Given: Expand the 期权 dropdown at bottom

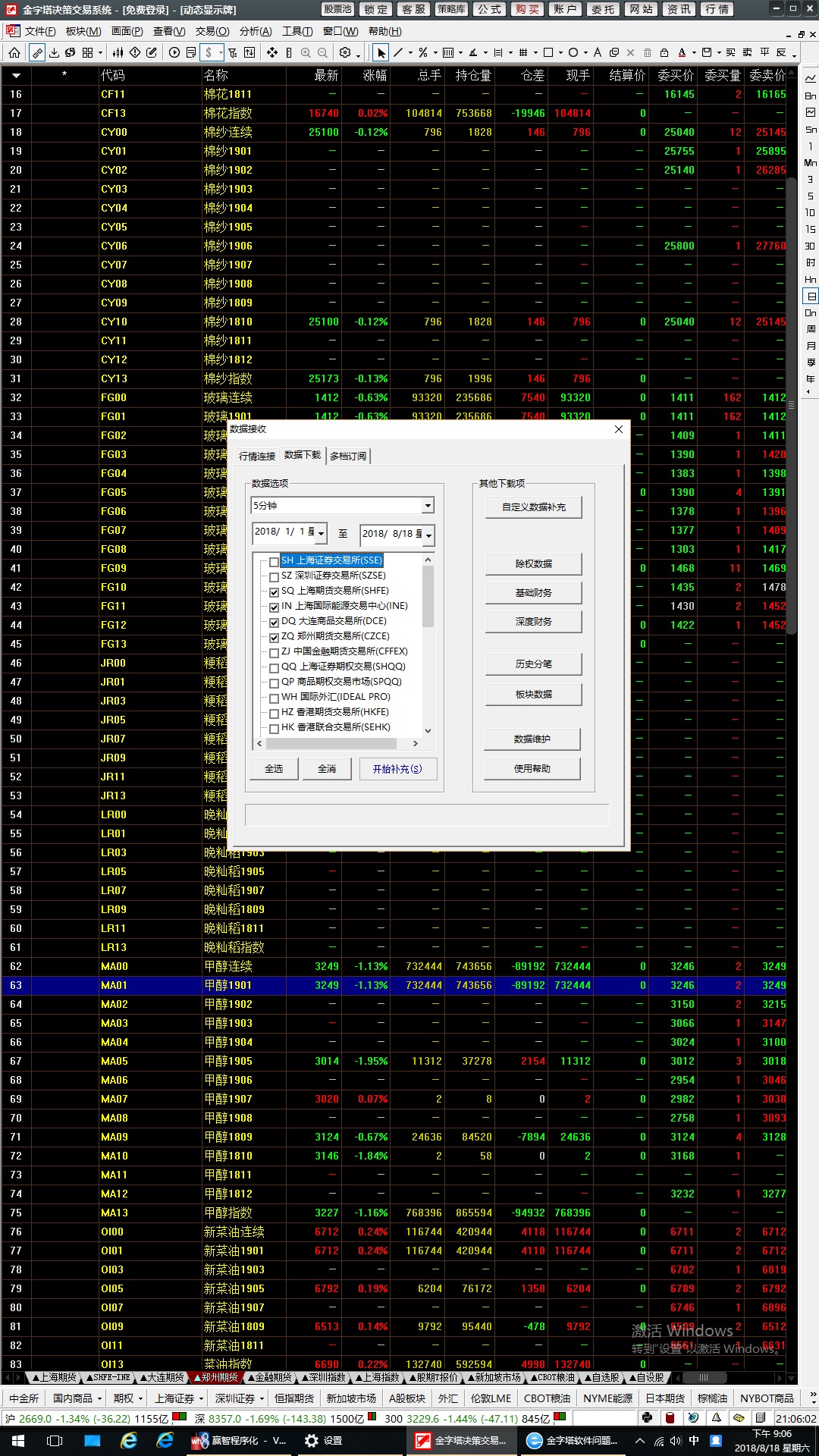Looking at the screenshot, I should pos(140,1398).
